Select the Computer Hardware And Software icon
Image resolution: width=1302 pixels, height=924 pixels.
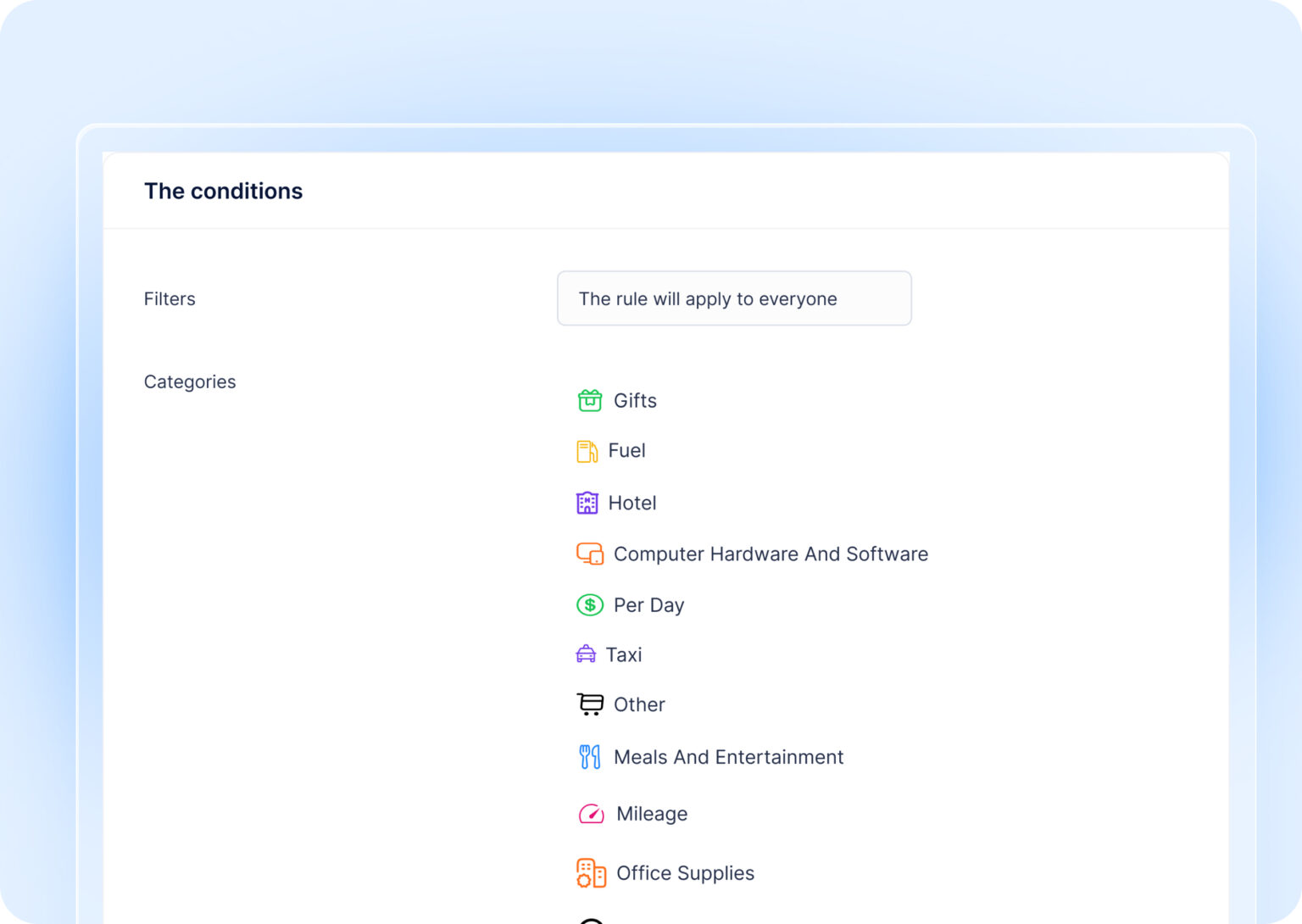point(589,554)
